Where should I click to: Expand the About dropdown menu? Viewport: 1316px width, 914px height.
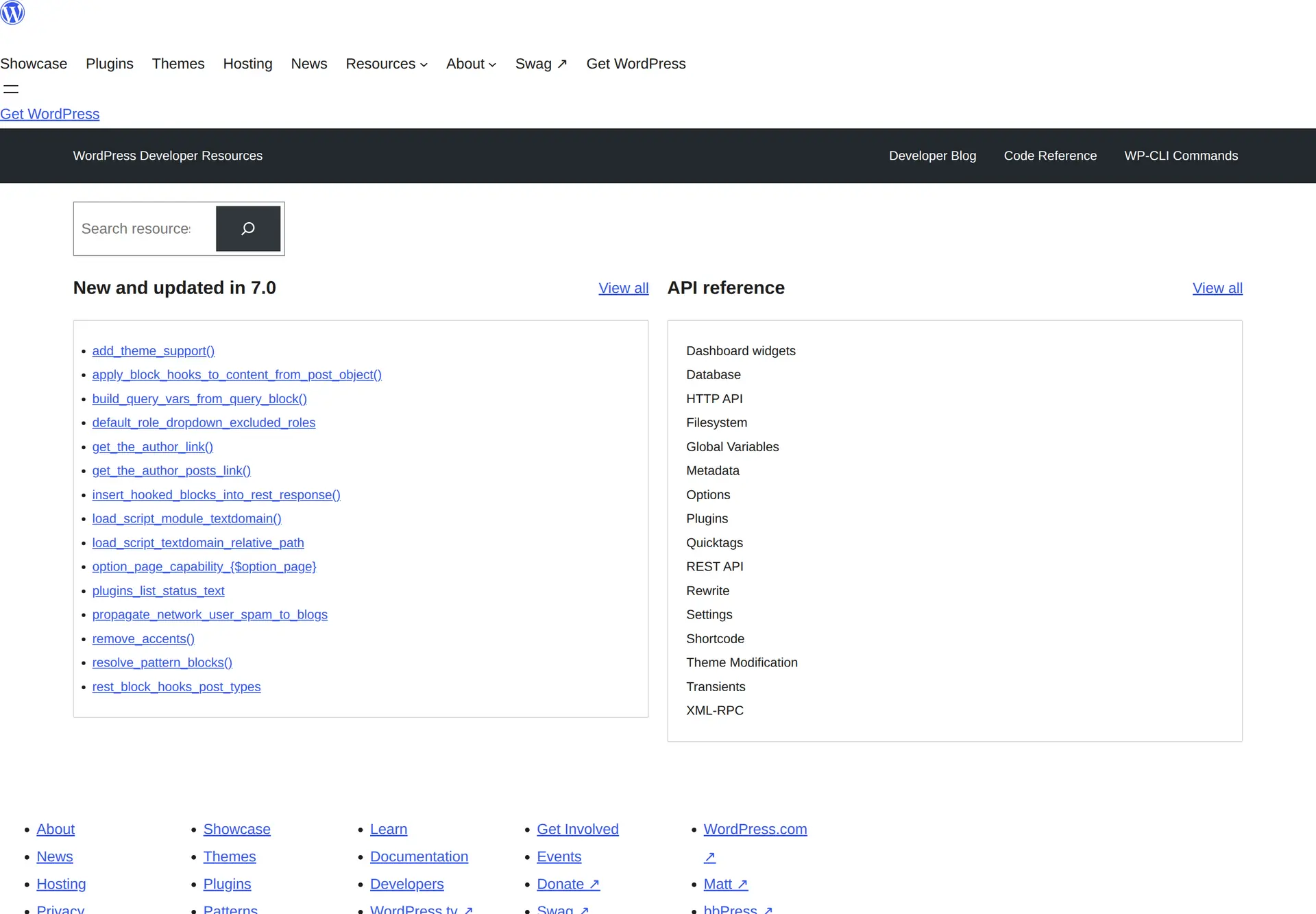click(471, 64)
